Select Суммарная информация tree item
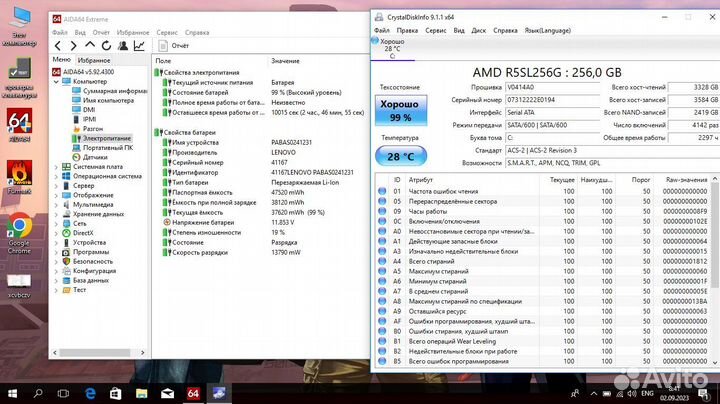 click(x=109, y=91)
